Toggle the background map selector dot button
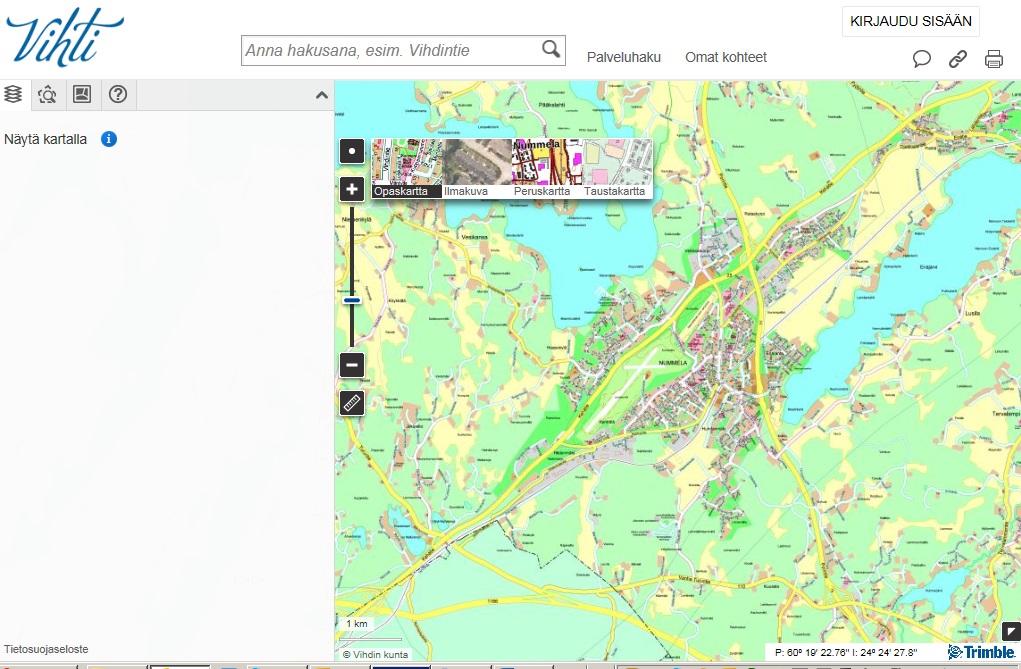This screenshot has height=669, width=1021. (352, 152)
